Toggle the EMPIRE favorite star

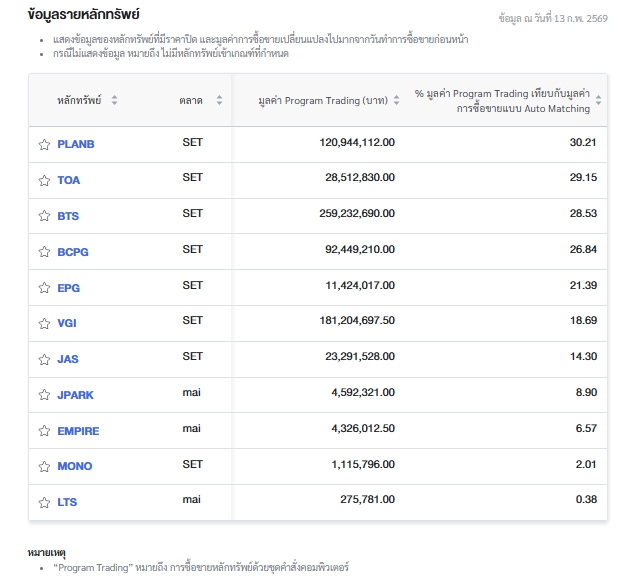[44, 431]
